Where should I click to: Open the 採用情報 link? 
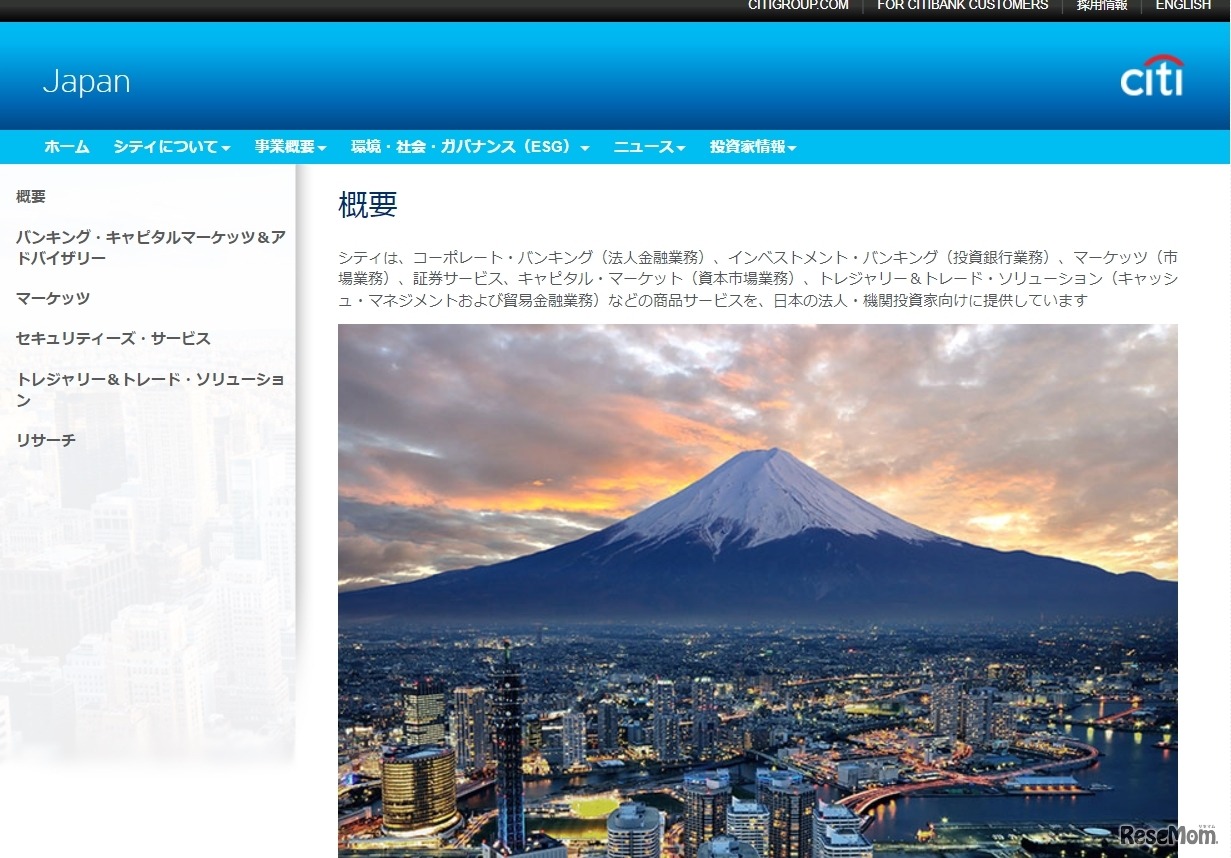pos(1101,5)
